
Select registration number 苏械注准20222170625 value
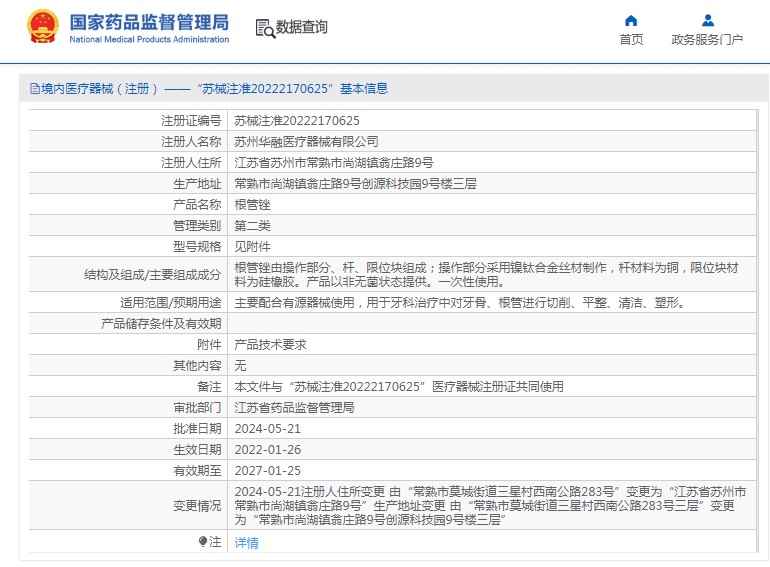pos(297,121)
